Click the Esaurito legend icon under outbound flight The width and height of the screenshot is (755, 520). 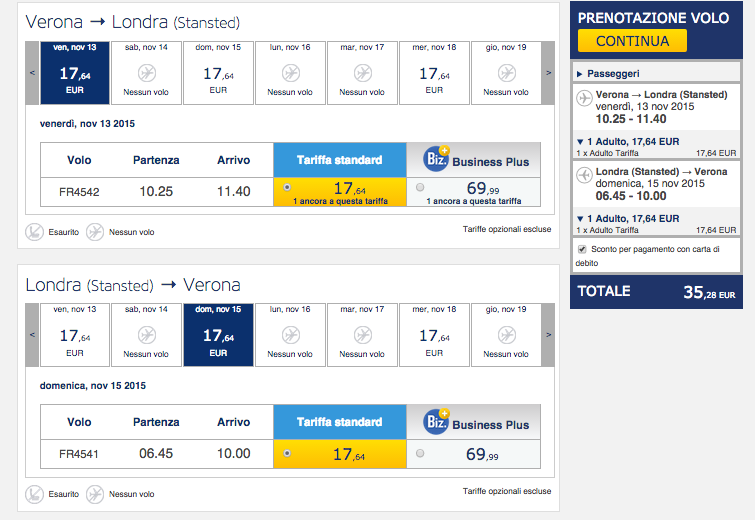coord(34,232)
